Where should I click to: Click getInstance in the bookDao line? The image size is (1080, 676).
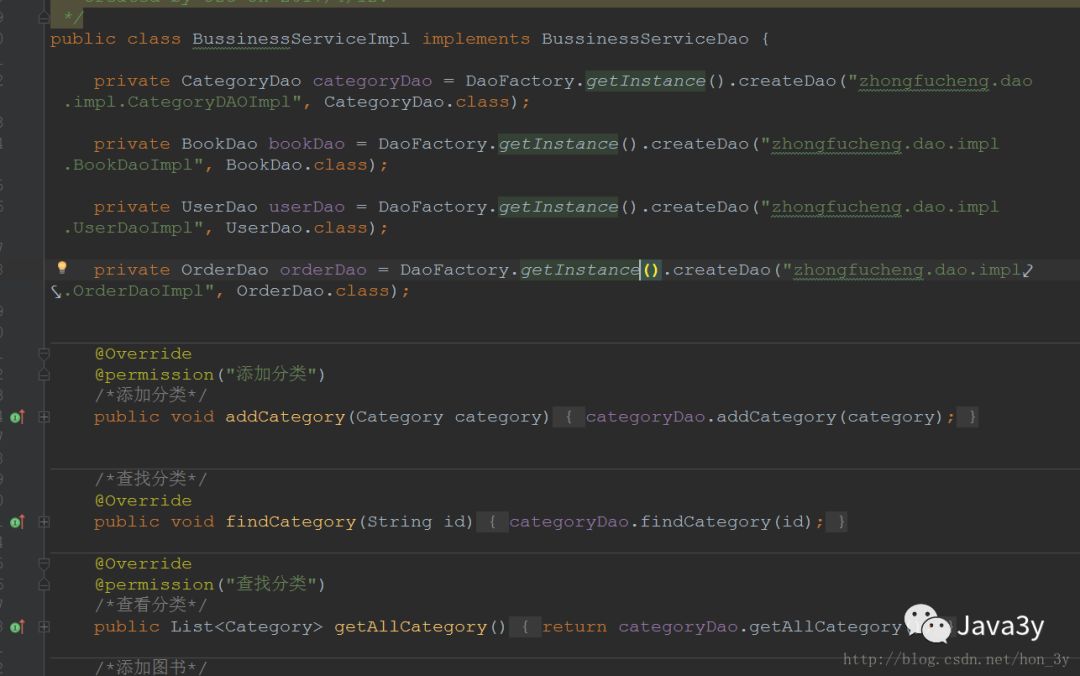tap(558, 144)
